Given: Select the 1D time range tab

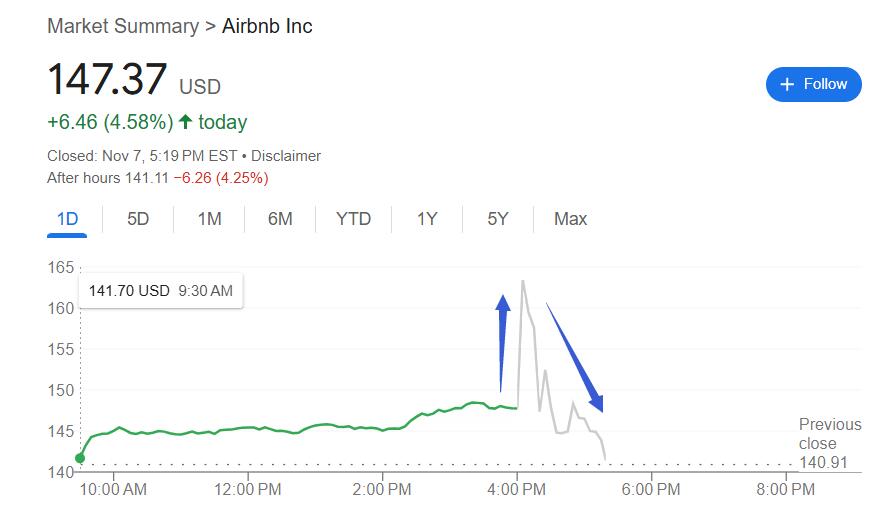Looking at the screenshot, I should [x=67, y=219].
